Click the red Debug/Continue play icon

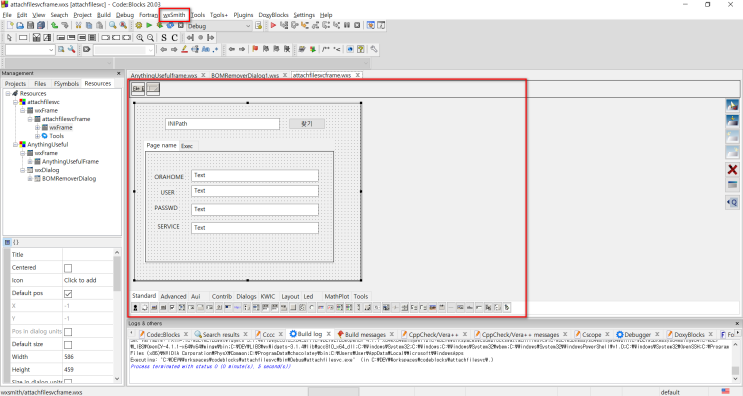click(x=273, y=26)
